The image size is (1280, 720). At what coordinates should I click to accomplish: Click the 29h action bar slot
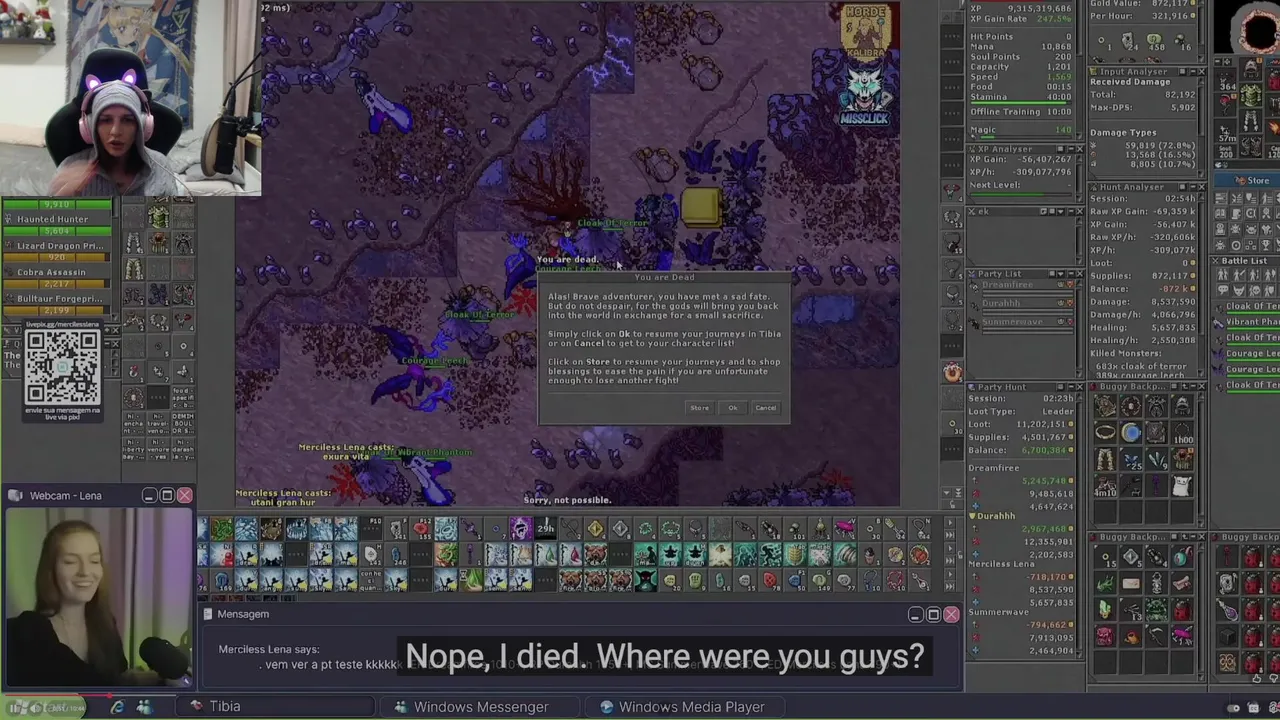(545, 529)
